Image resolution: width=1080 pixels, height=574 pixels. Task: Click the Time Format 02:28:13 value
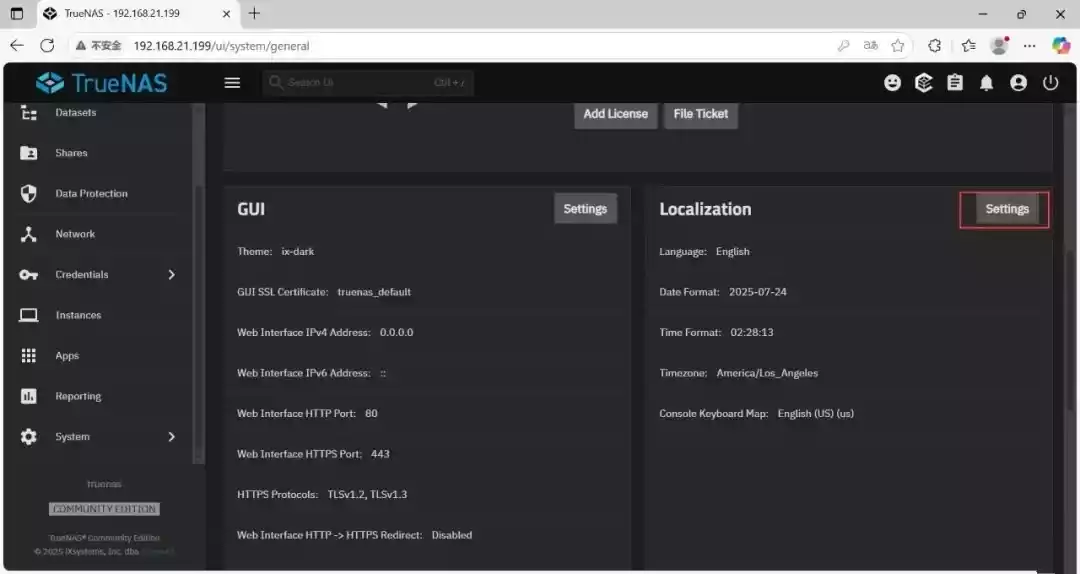tap(752, 332)
